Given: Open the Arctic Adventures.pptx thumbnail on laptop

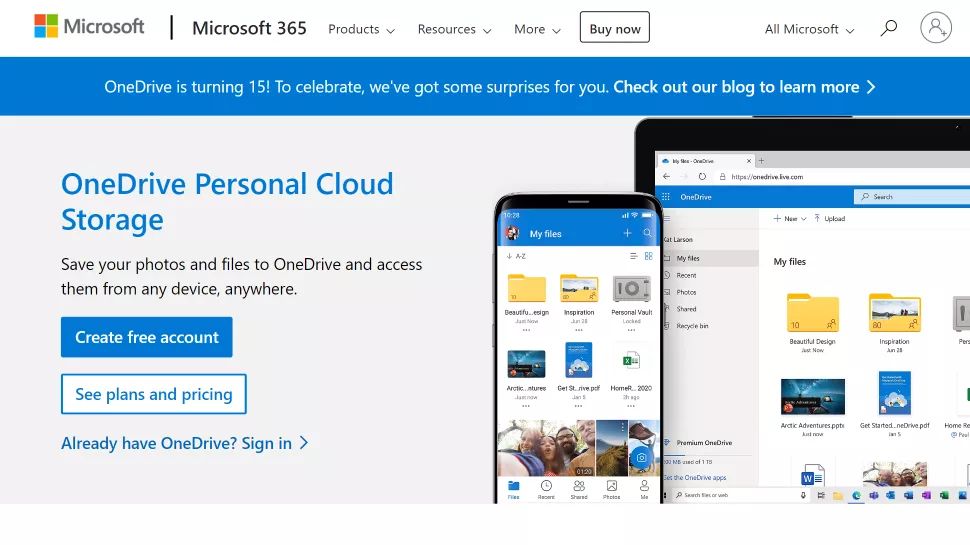Looking at the screenshot, I should tap(812, 397).
